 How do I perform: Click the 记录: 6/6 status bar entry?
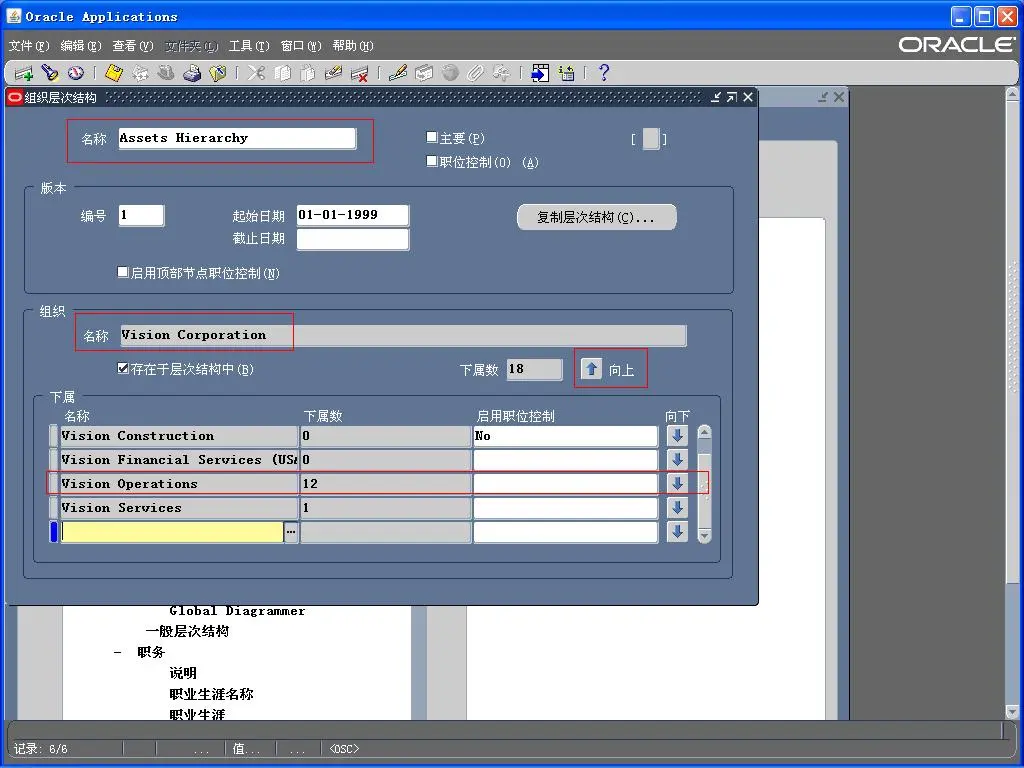coord(40,748)
